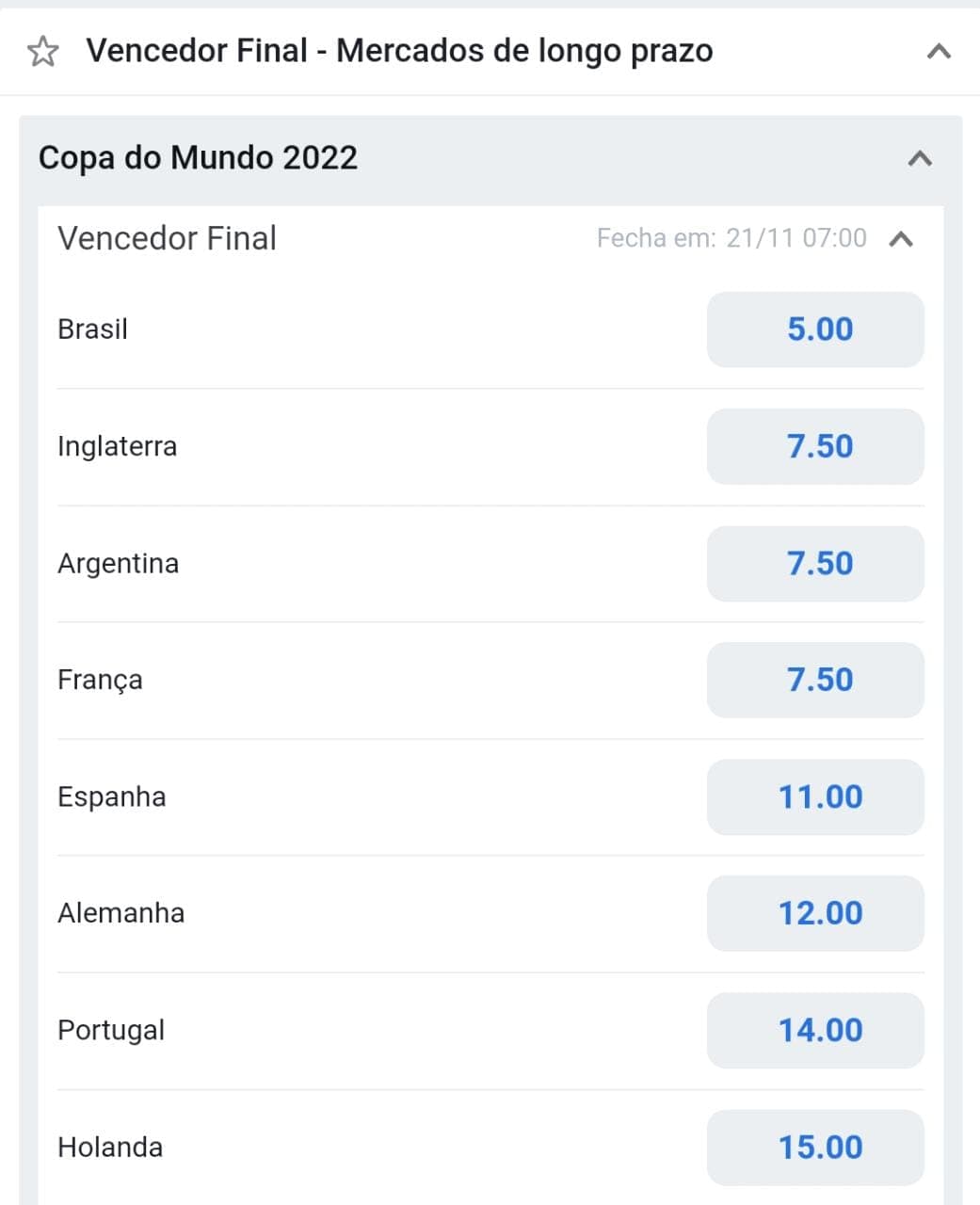Click the Brasil team name
This screenshot has width=980, height=1205.
92,329
